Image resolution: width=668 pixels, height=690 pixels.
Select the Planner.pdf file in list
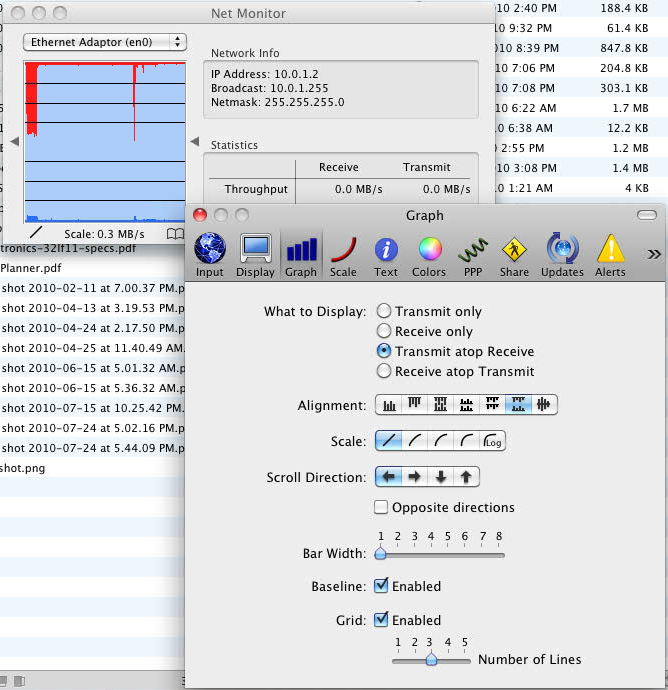click(x=31, y=268)
